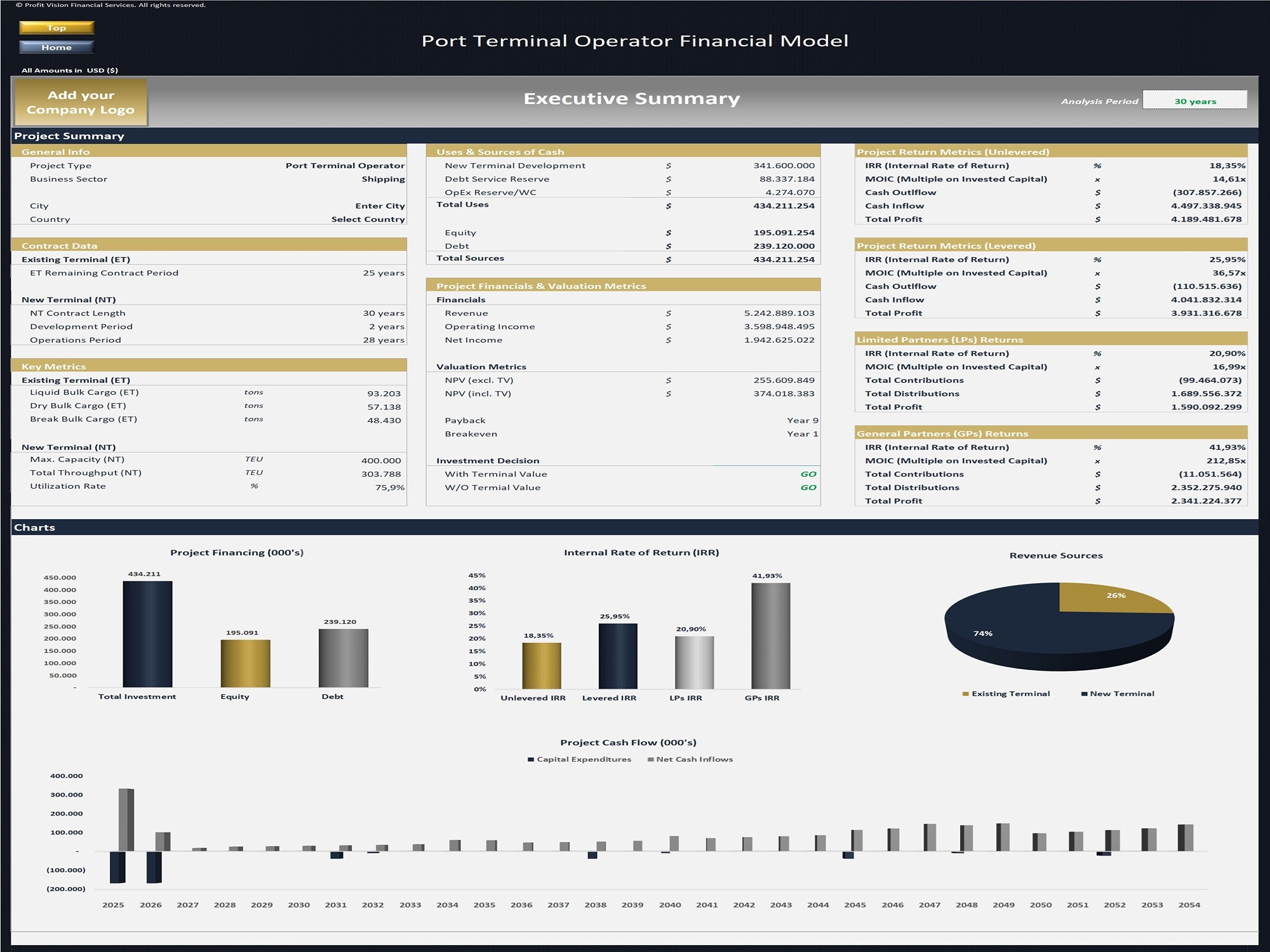Click the blue Home navigation button
1270x952 pixels.
pyautogui.click(x=57, y=46)
